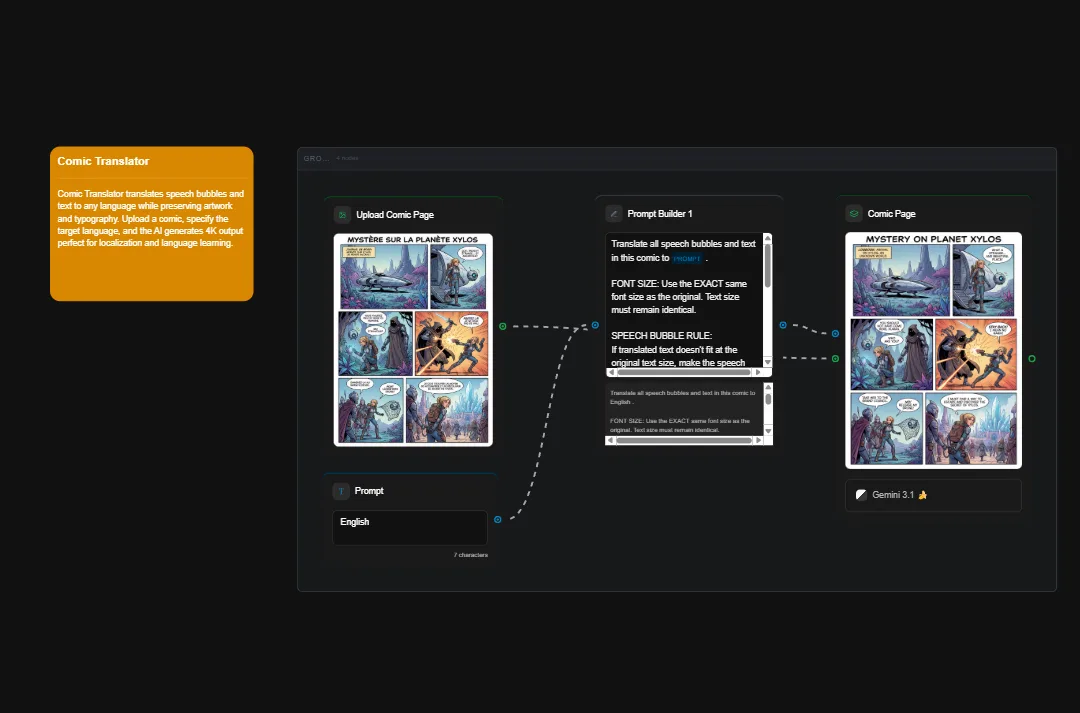
Task: Click the green output port on Upload Comic Page
Action: [502, 324]
